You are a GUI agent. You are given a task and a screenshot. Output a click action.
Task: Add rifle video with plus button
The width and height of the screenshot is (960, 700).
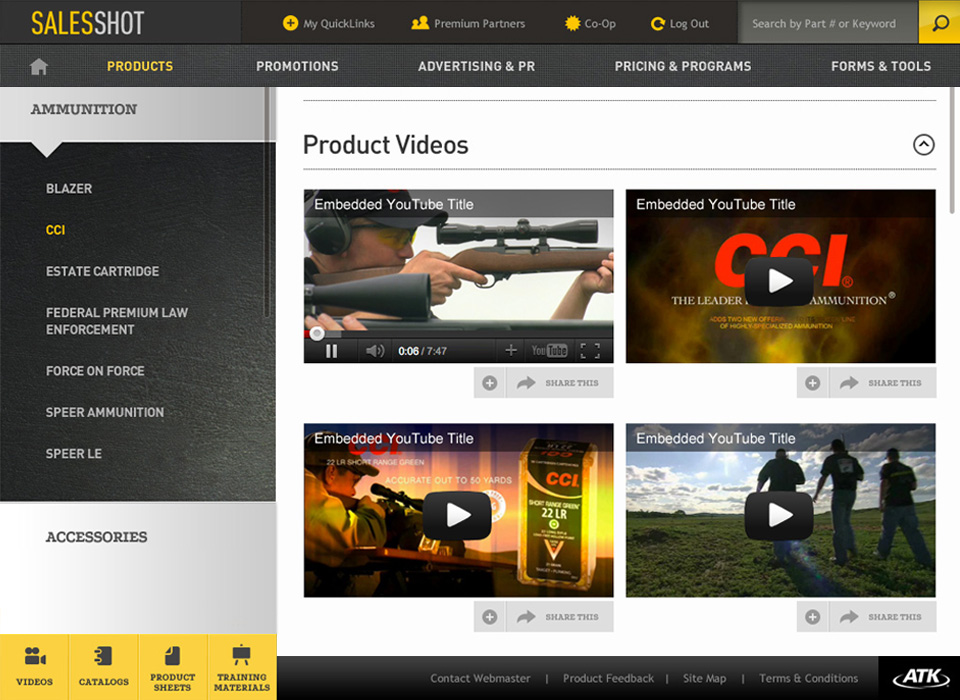[x=490, y=383]
